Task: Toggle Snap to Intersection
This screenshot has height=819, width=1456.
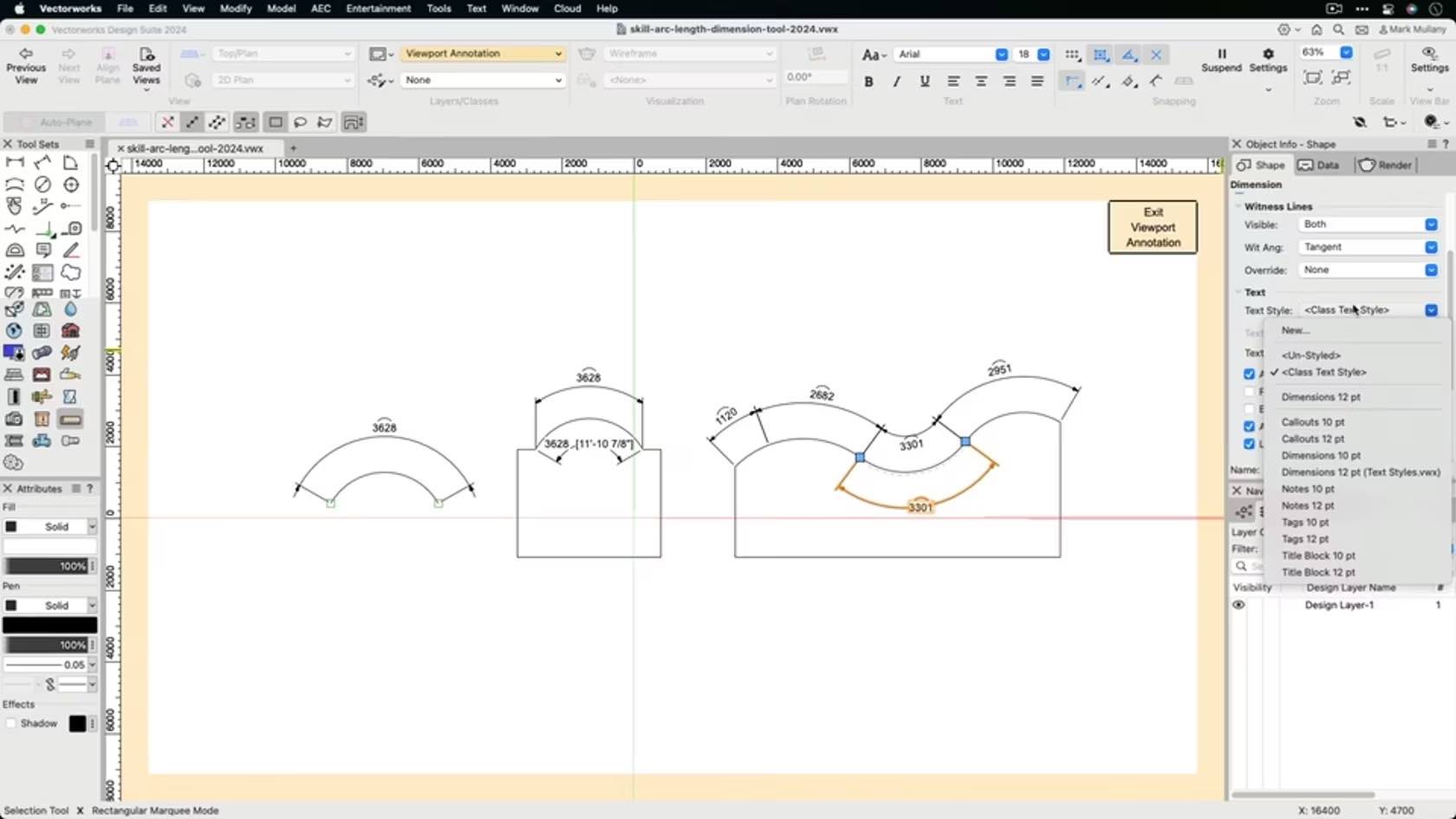Action: [1156, 54]
